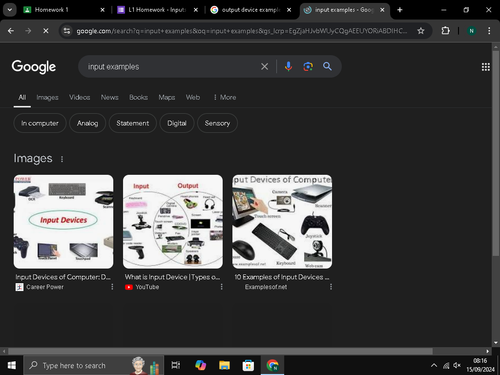Launch Copilot from the taskbar
Screen dimensions: 500x375
[201, 365]
